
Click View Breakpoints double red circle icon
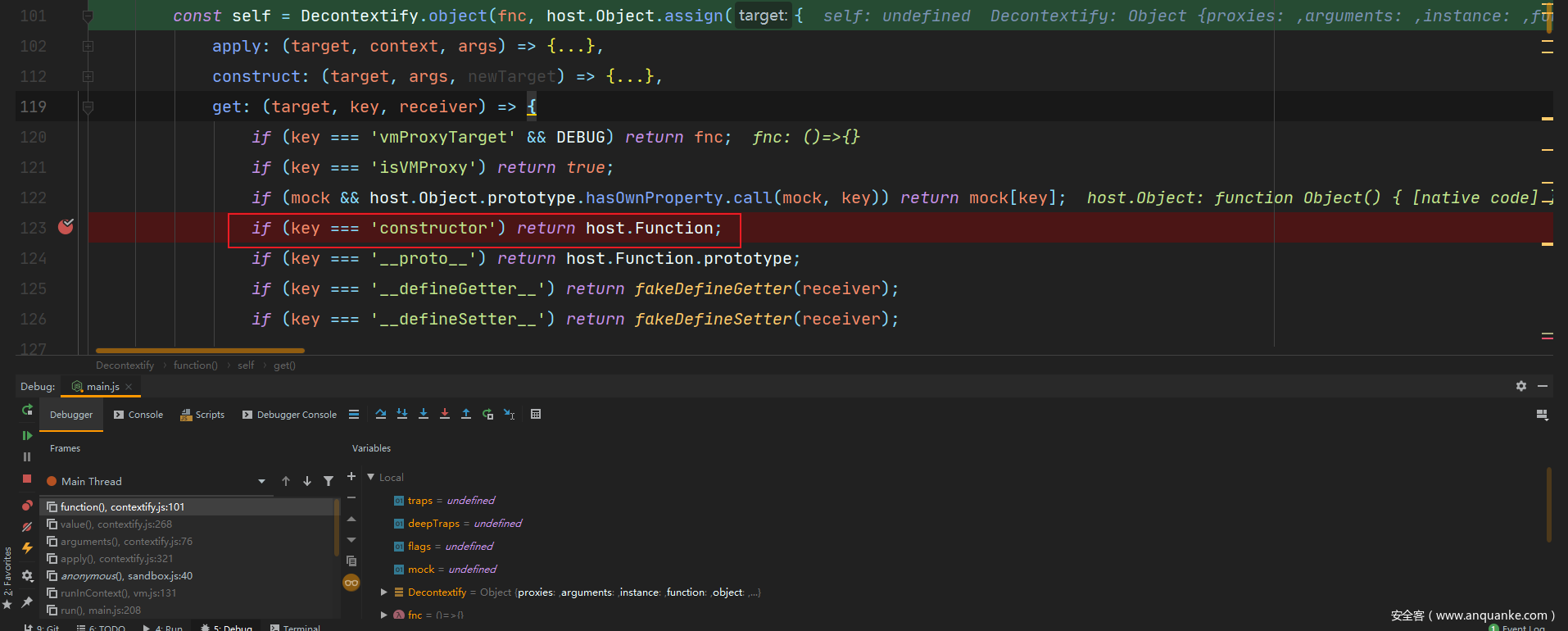pos(27,506)
